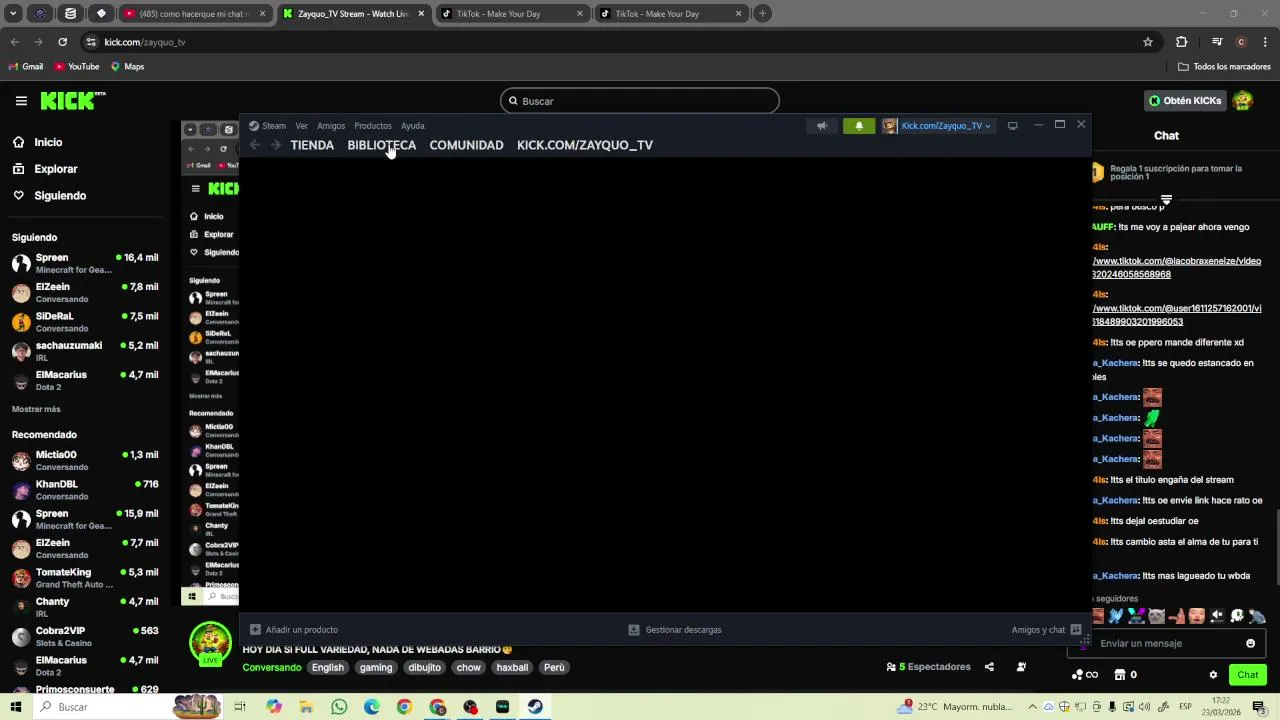This screenshot has width=1280, height=720.
Task: Click the Windows Start button
Action: click(x=15, y=707)
